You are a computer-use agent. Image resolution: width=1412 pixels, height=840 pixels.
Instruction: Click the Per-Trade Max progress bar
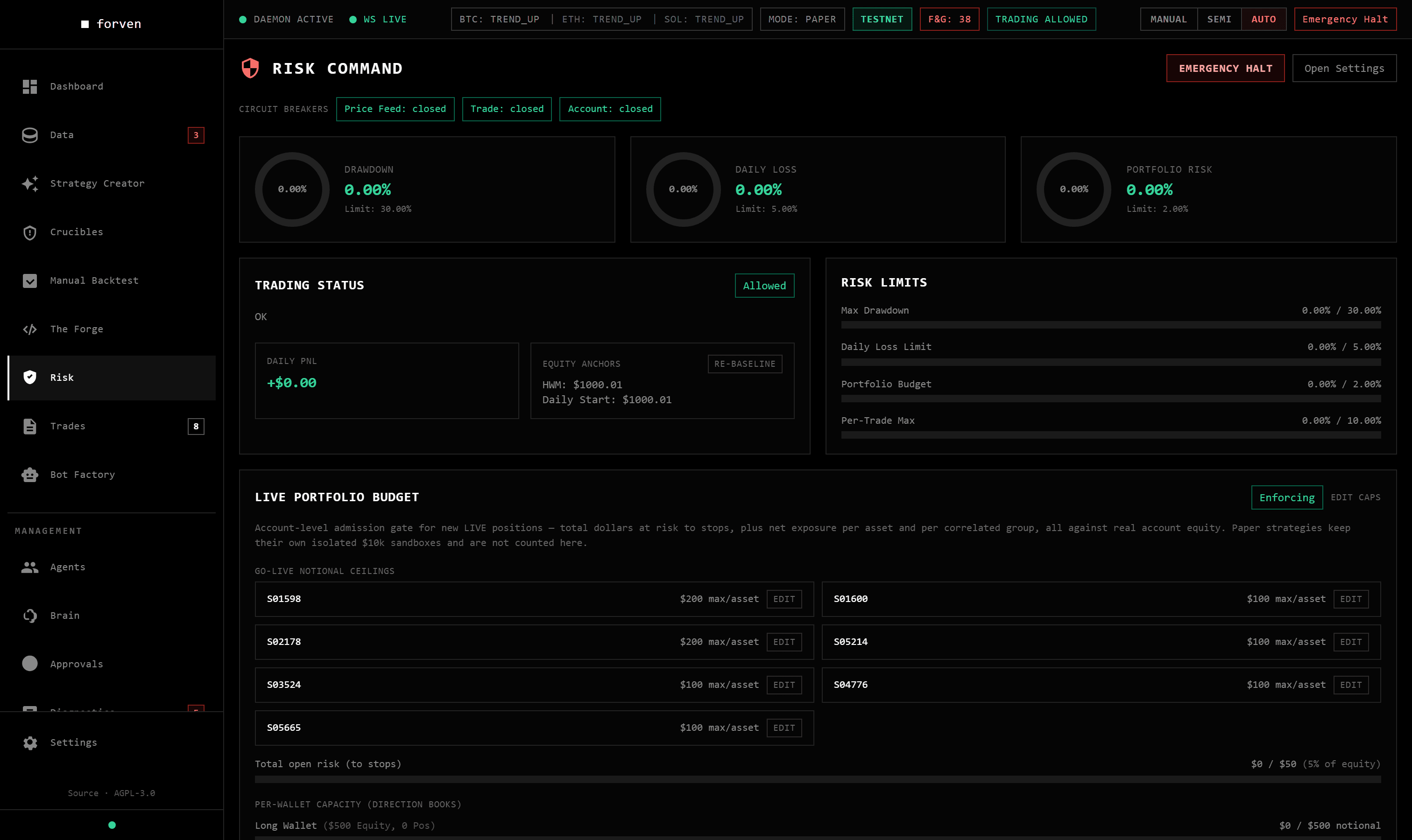[x=1111, y=435]
